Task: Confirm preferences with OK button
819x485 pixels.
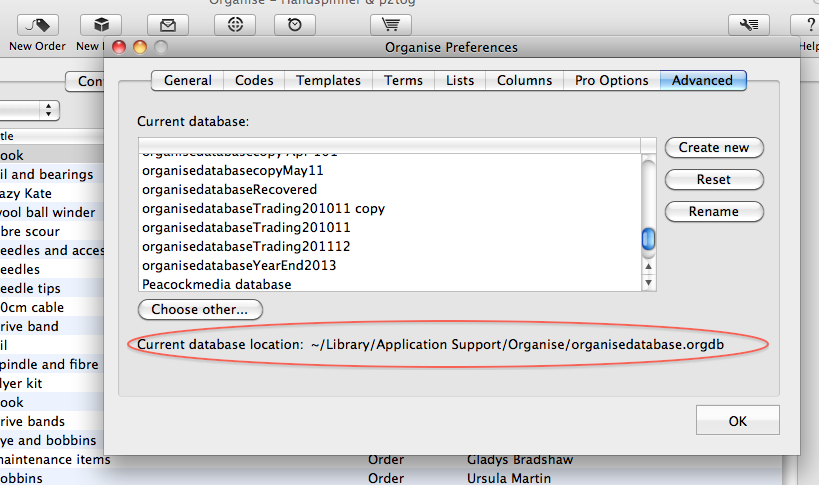Action: click(x=738, y=421)
